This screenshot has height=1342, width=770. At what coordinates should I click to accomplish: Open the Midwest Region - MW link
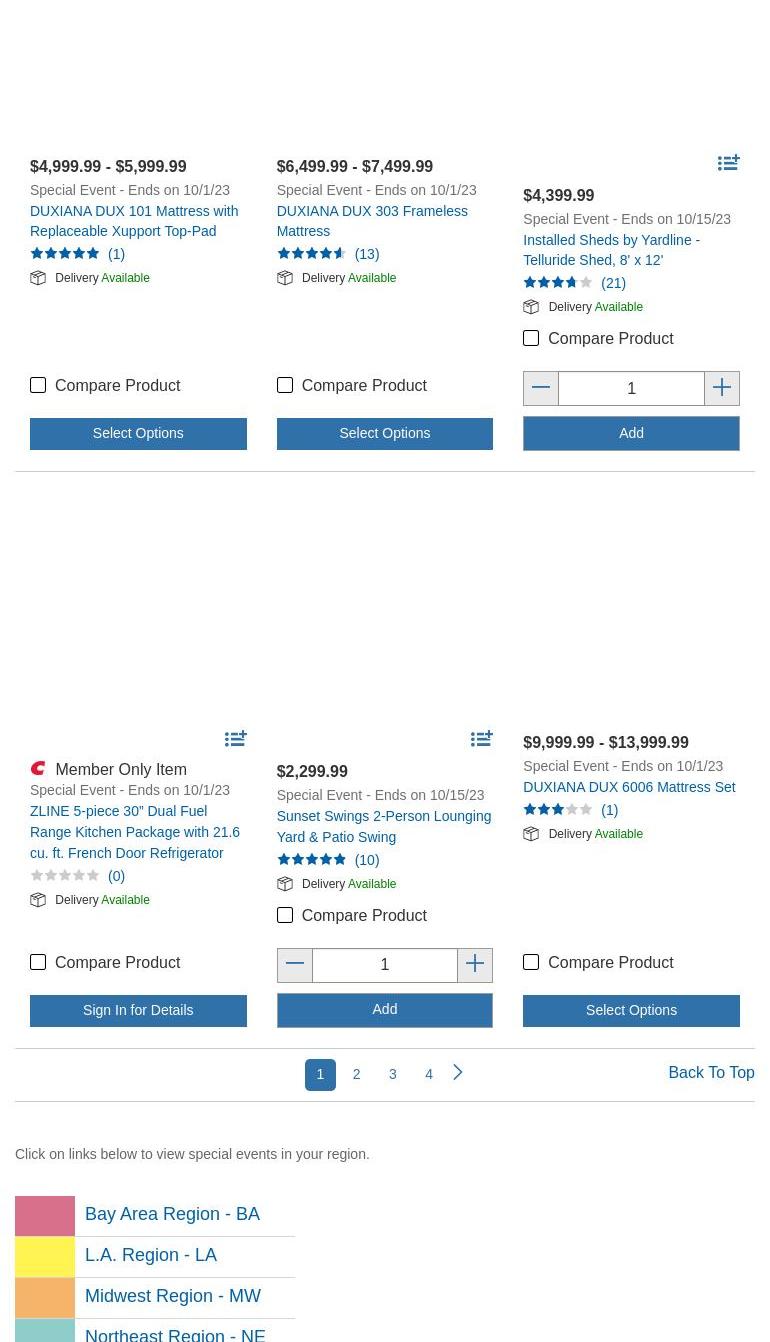point(172,1296)
